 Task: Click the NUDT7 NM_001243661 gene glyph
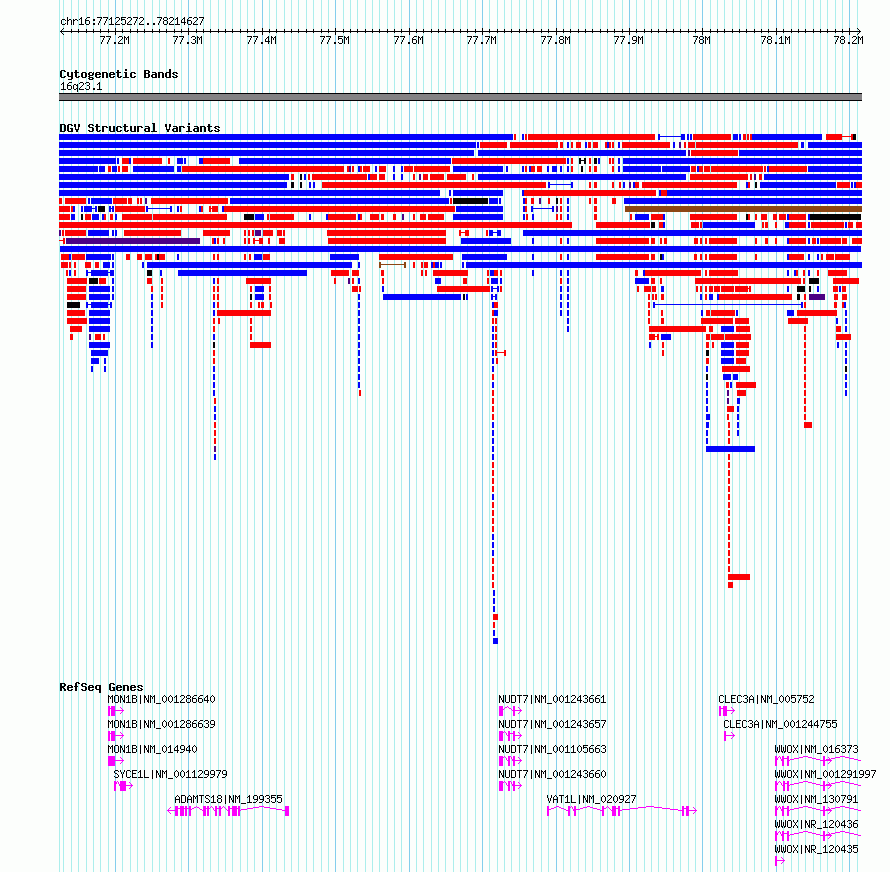tap(510, 711)
